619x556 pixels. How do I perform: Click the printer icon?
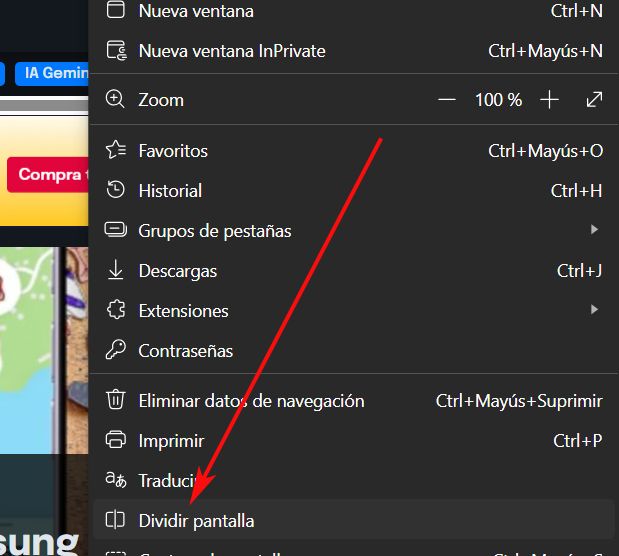click(x=116, y=440)
